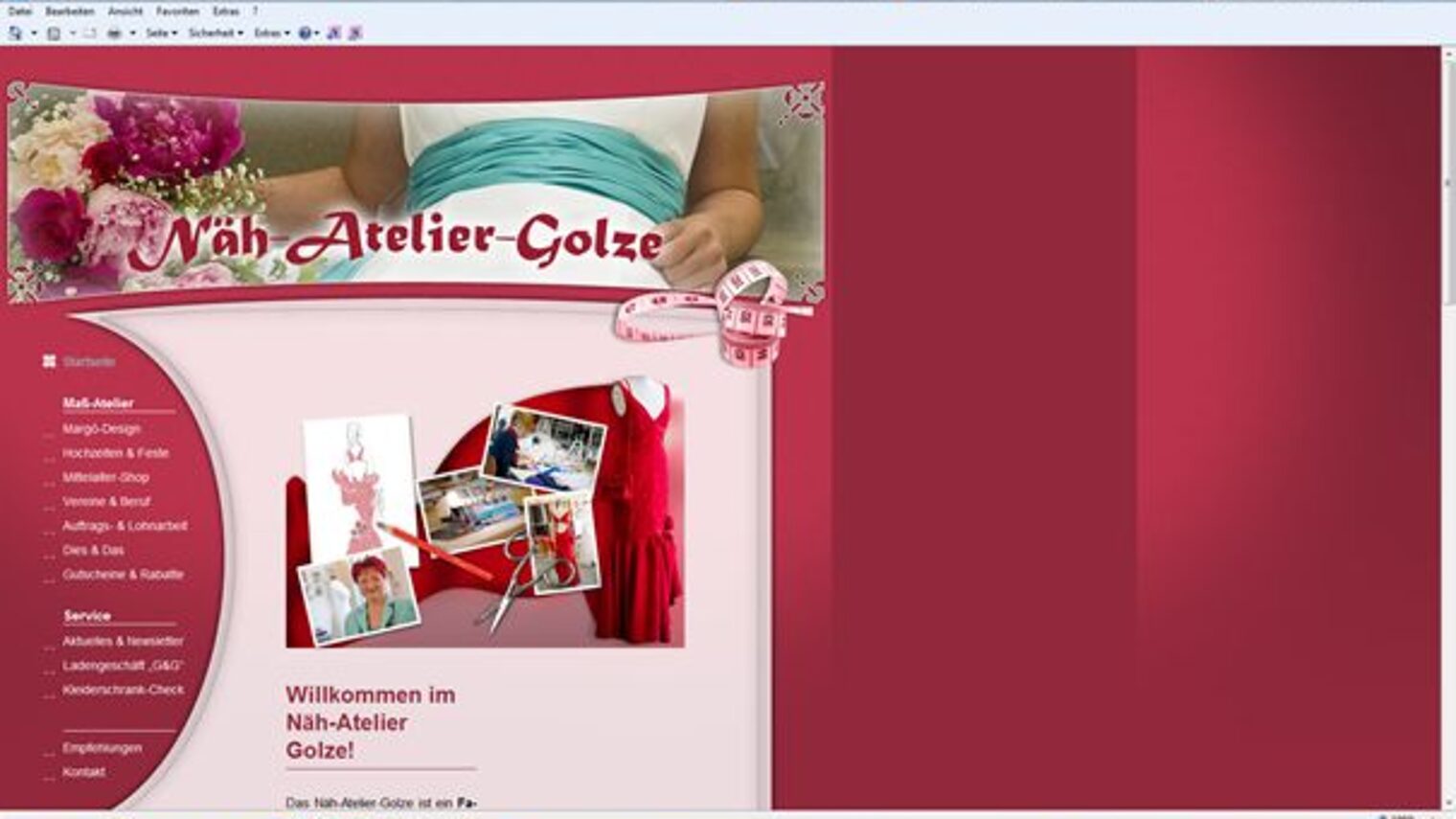Open the Sicherheit dropdown
Screen dimensions: 1456x819
point(216,33)
